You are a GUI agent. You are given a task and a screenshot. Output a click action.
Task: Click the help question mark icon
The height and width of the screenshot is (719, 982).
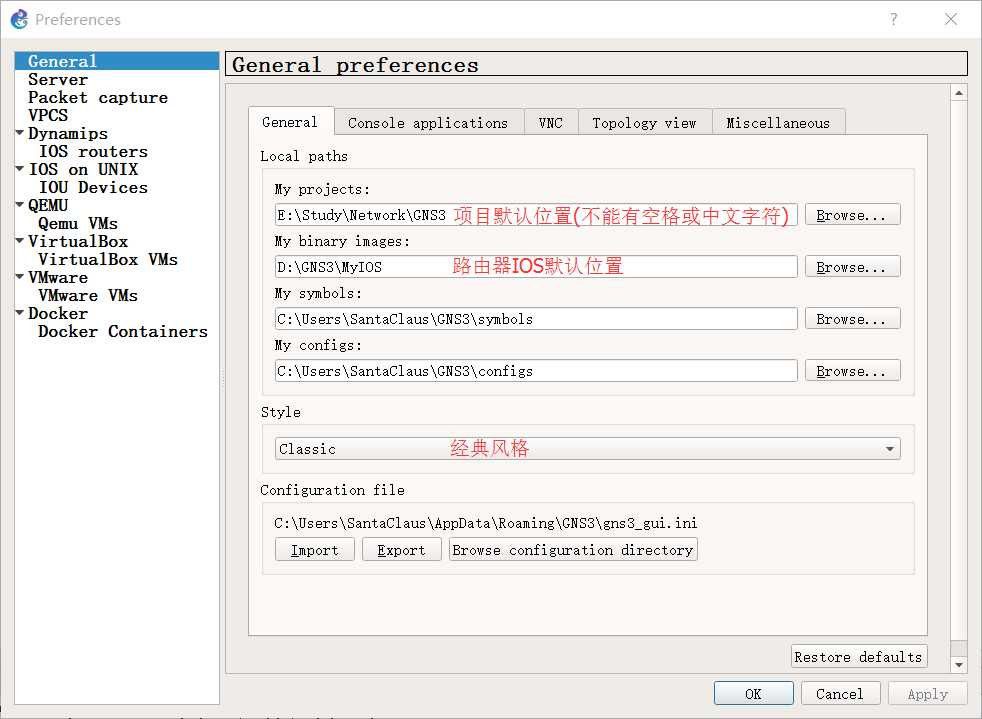894,19
